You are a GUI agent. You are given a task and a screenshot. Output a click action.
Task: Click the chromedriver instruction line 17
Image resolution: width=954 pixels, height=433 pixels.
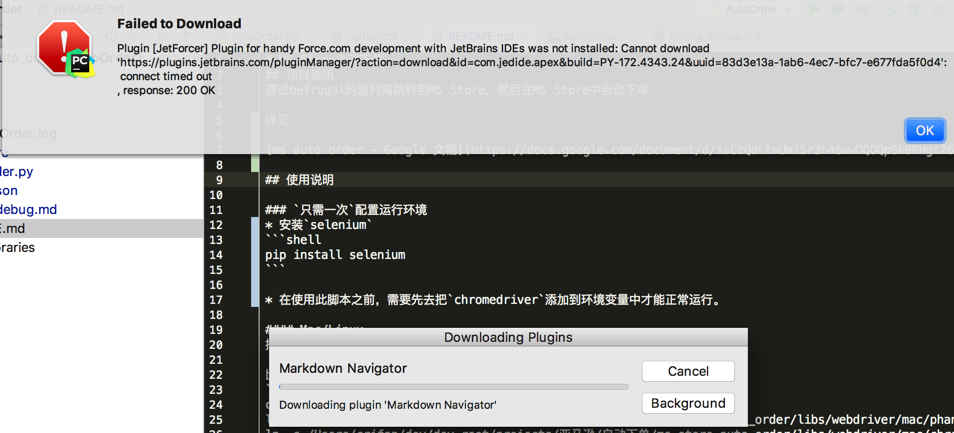(x=493, y=300)
